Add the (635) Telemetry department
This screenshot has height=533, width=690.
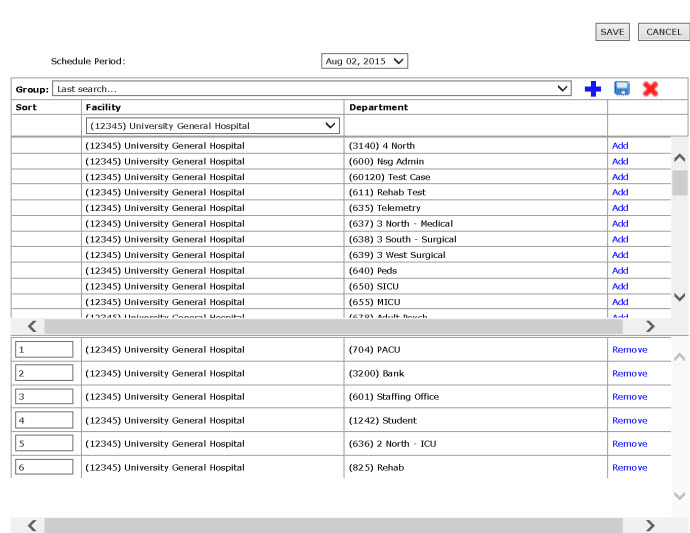tap(620, 208)
